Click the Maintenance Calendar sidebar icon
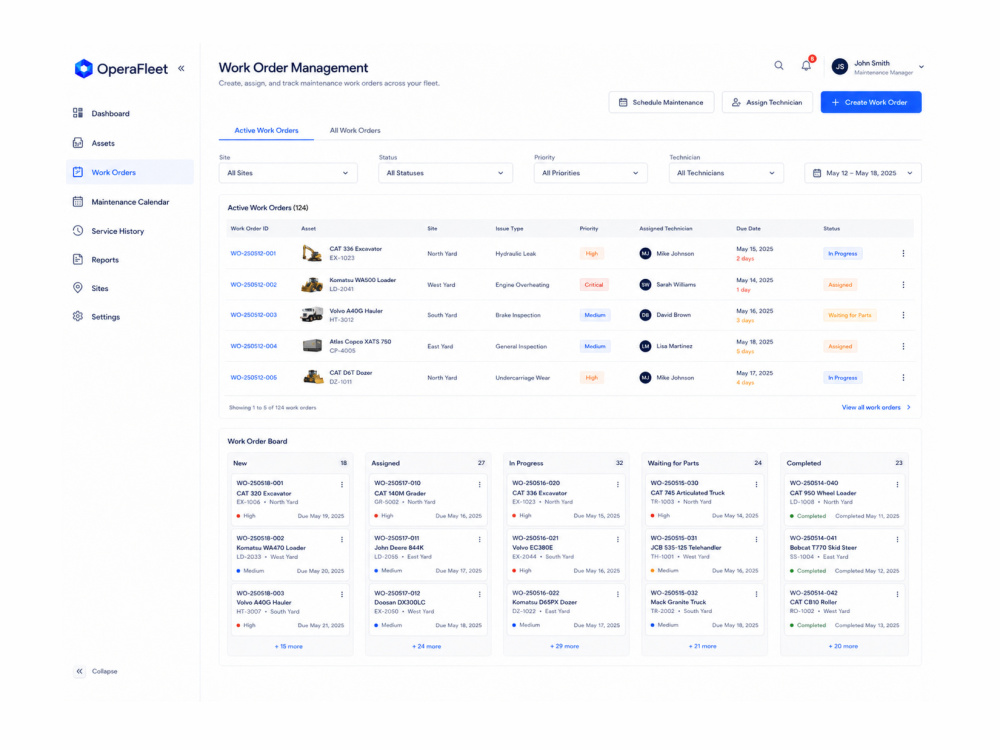The image size is (1000, 750). [78, 202]
